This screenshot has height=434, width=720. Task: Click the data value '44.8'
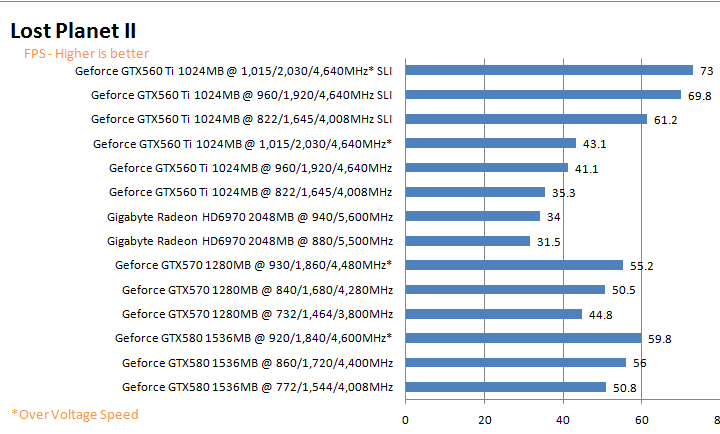tap(601, 315)
